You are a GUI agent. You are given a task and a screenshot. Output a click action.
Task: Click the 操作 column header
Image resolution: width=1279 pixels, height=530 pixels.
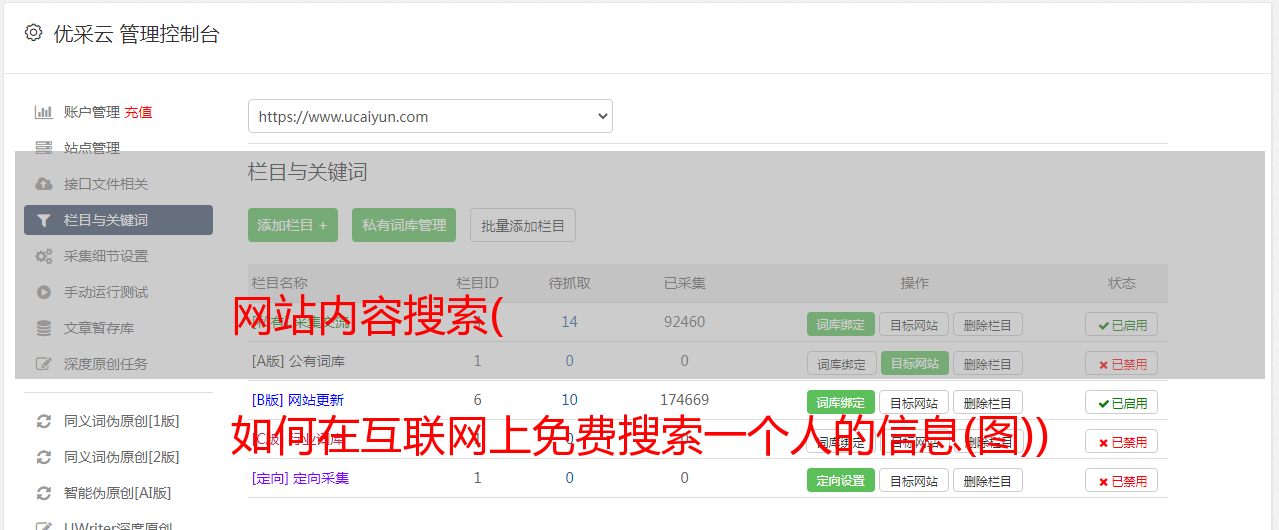click(914, 283)
